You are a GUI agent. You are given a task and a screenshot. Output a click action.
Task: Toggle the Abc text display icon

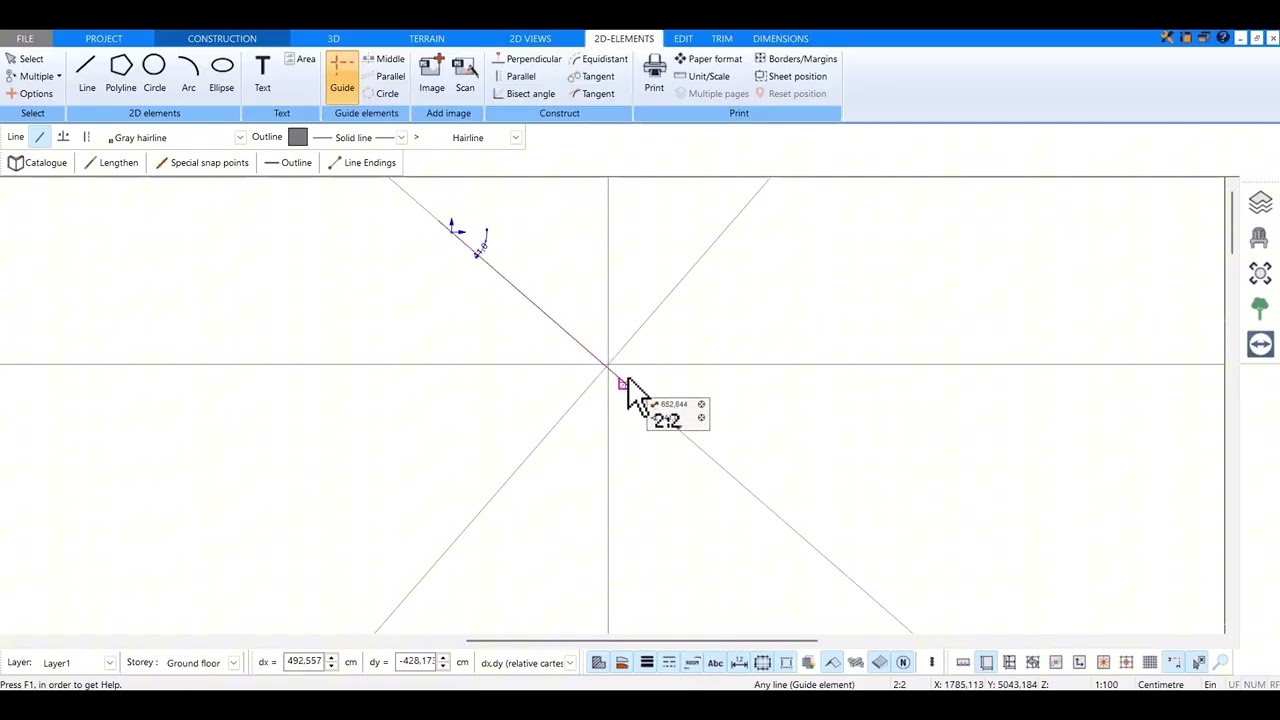[715, 662]
